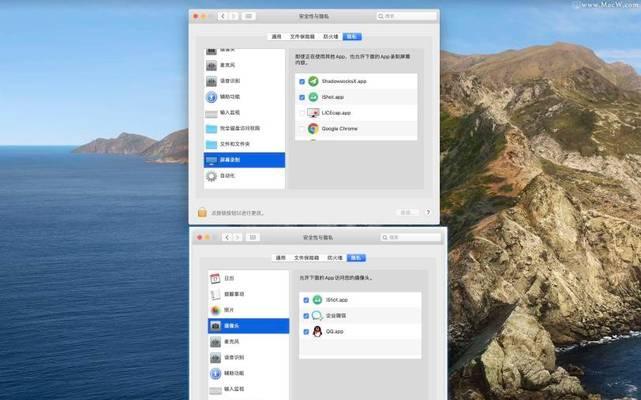Viewport: 641px width, 400px height.
Task: Switch to FileVault tab in Screen Recording window
Action: tap(303, 36)
